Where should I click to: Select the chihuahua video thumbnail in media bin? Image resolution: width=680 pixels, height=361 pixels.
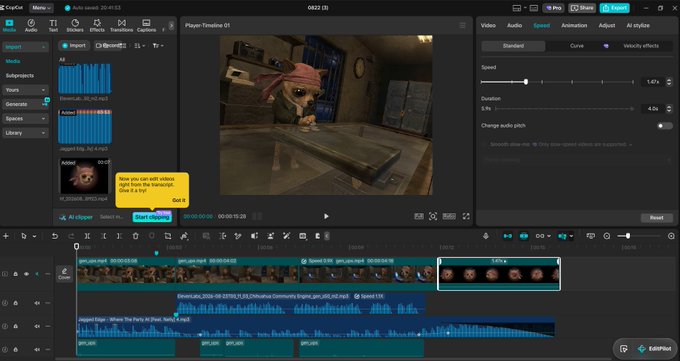85,177
